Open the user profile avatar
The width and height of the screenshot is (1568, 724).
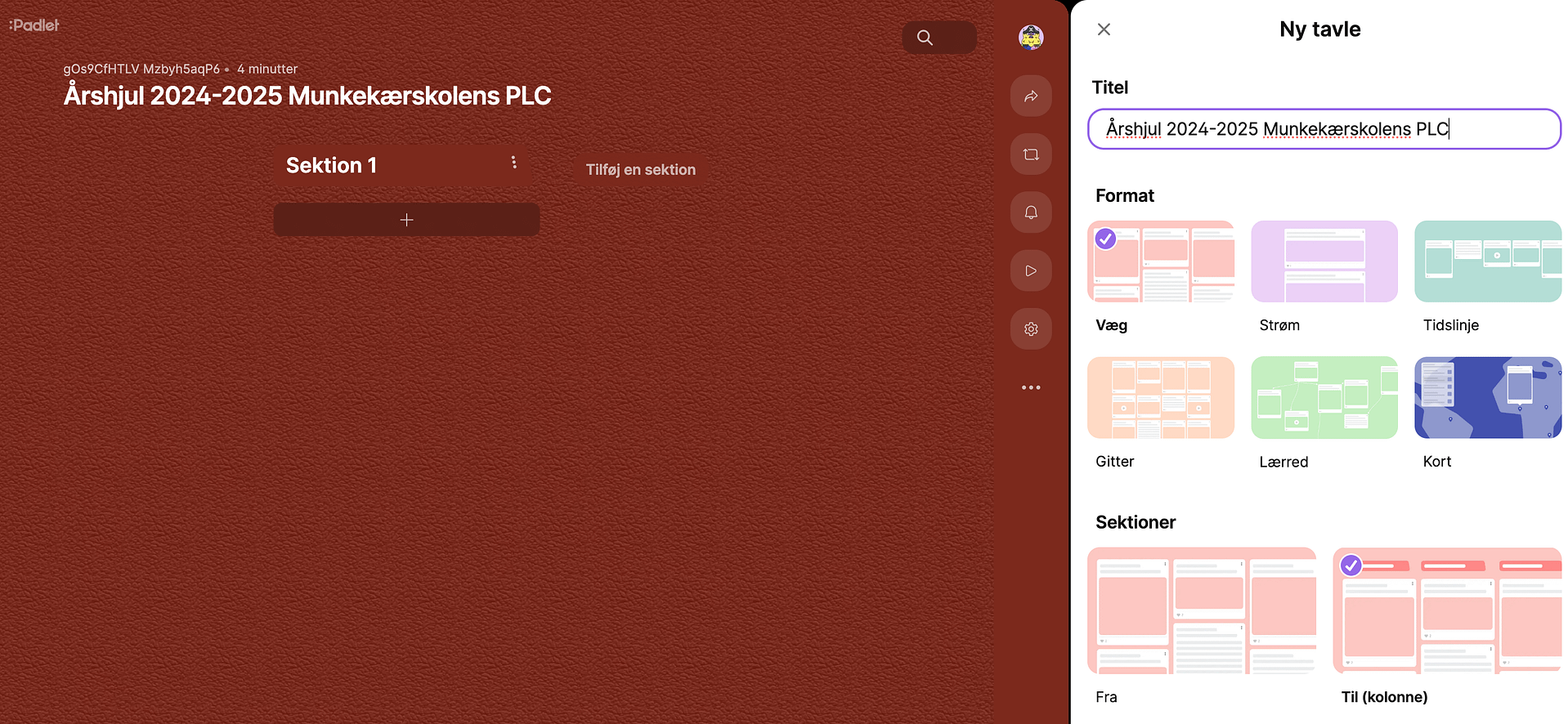click(1030, 38)
